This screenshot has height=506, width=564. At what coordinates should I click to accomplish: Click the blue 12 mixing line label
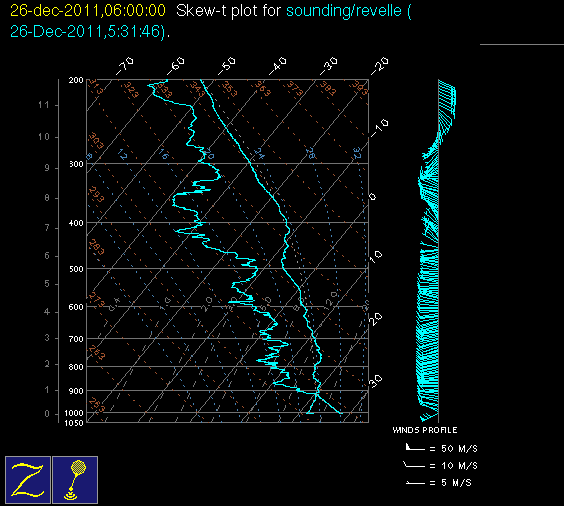coord(122,154)
